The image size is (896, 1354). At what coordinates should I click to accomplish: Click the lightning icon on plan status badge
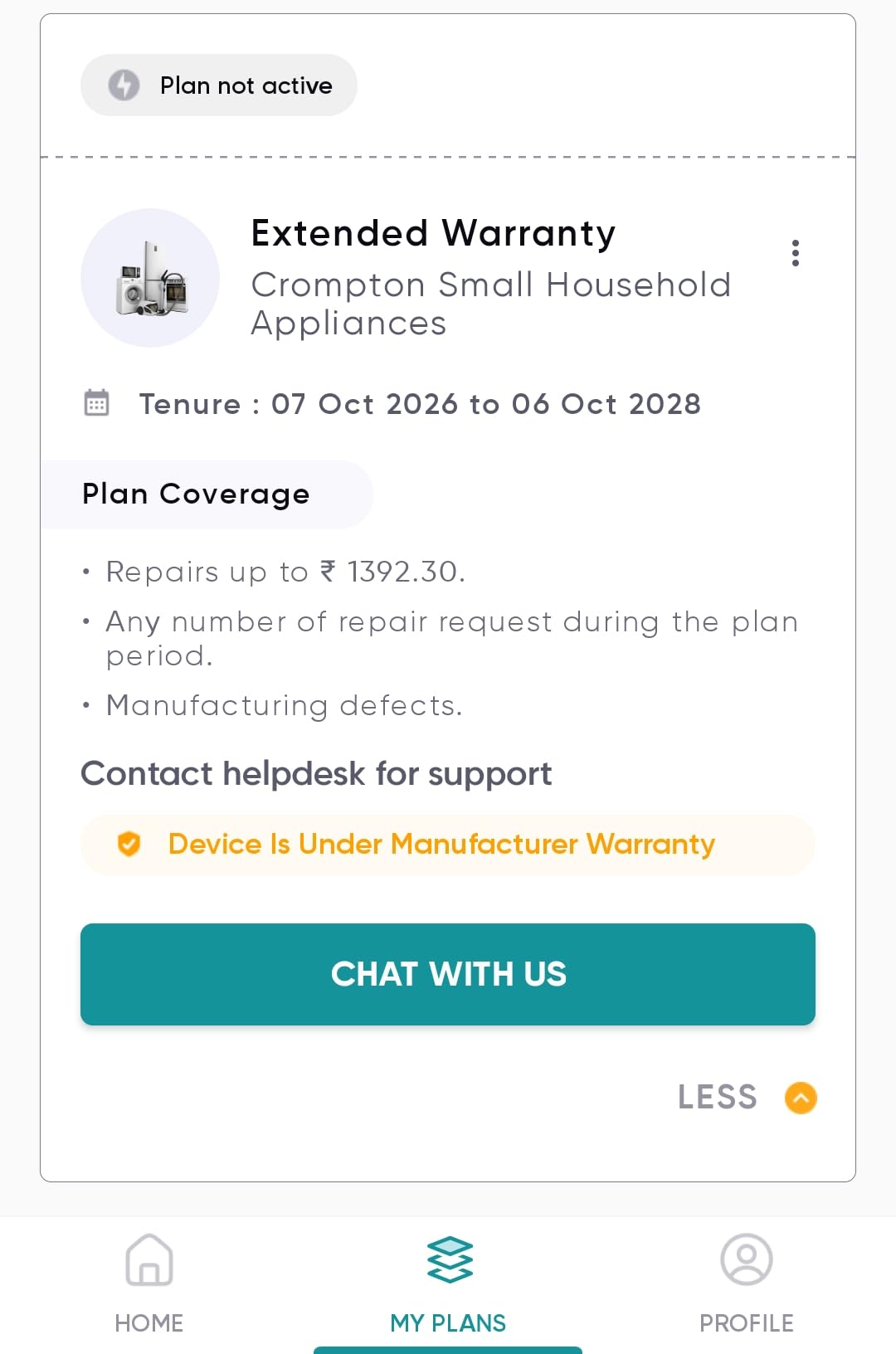pyautogui.click(x=124, y=85)
